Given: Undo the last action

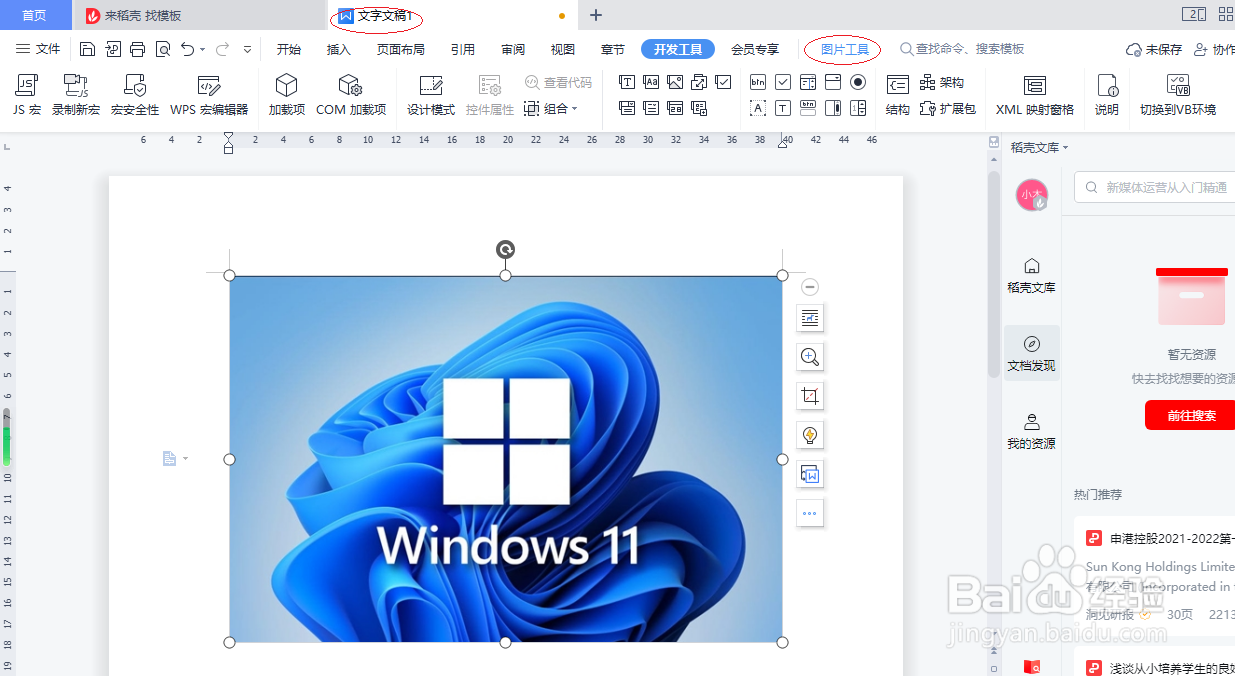Looking at the screenshot, I should click(x=187, y=49).
